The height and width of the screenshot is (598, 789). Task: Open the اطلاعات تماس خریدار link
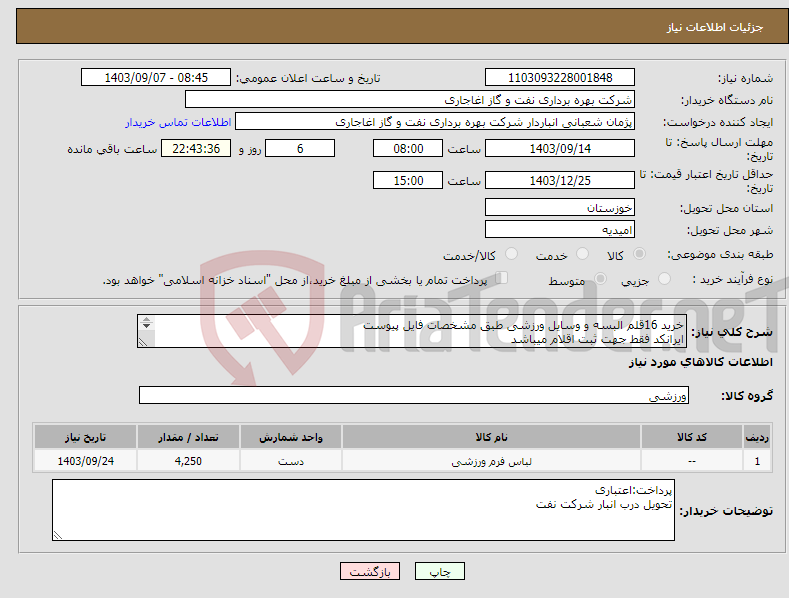pyautogui.click(x=178, y=122)
